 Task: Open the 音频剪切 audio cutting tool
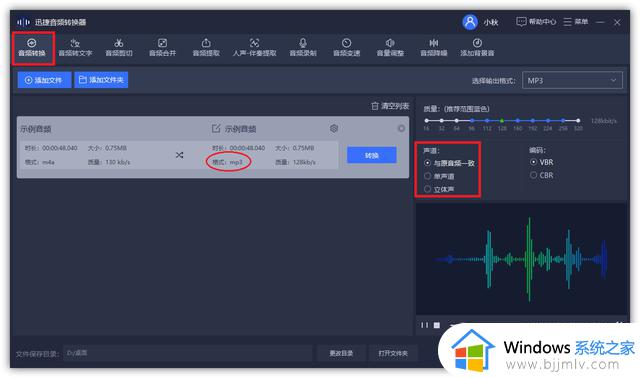tap(119, 47)
